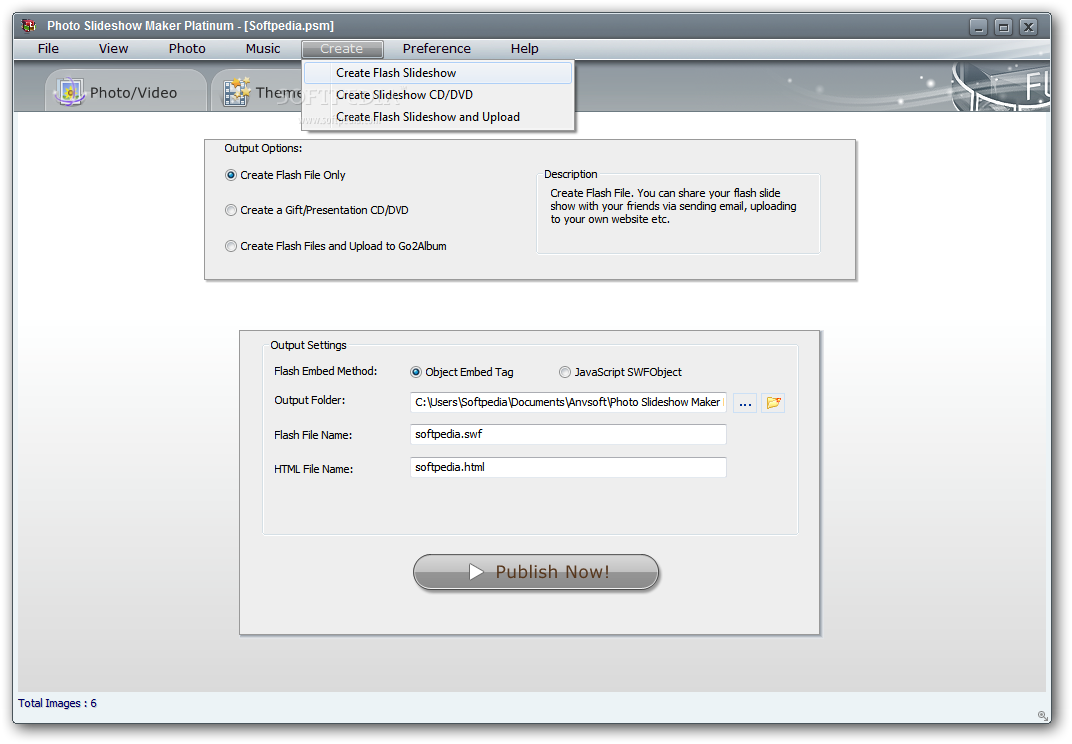Open the View menu
Screen dimensions: 1072x744
click(113, 49)
